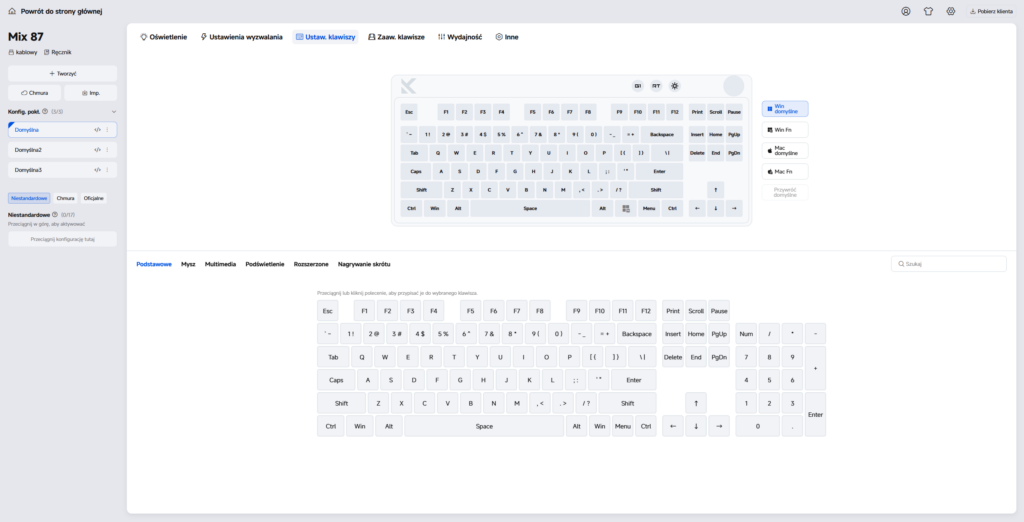
Task: Select the Domyślna2 configuration
Action: pos(63,150)
